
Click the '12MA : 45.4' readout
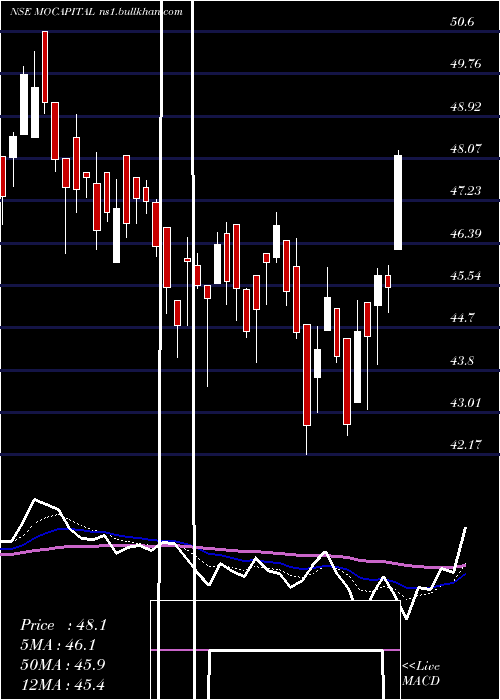pyautogui.click(x=63, y=684)
